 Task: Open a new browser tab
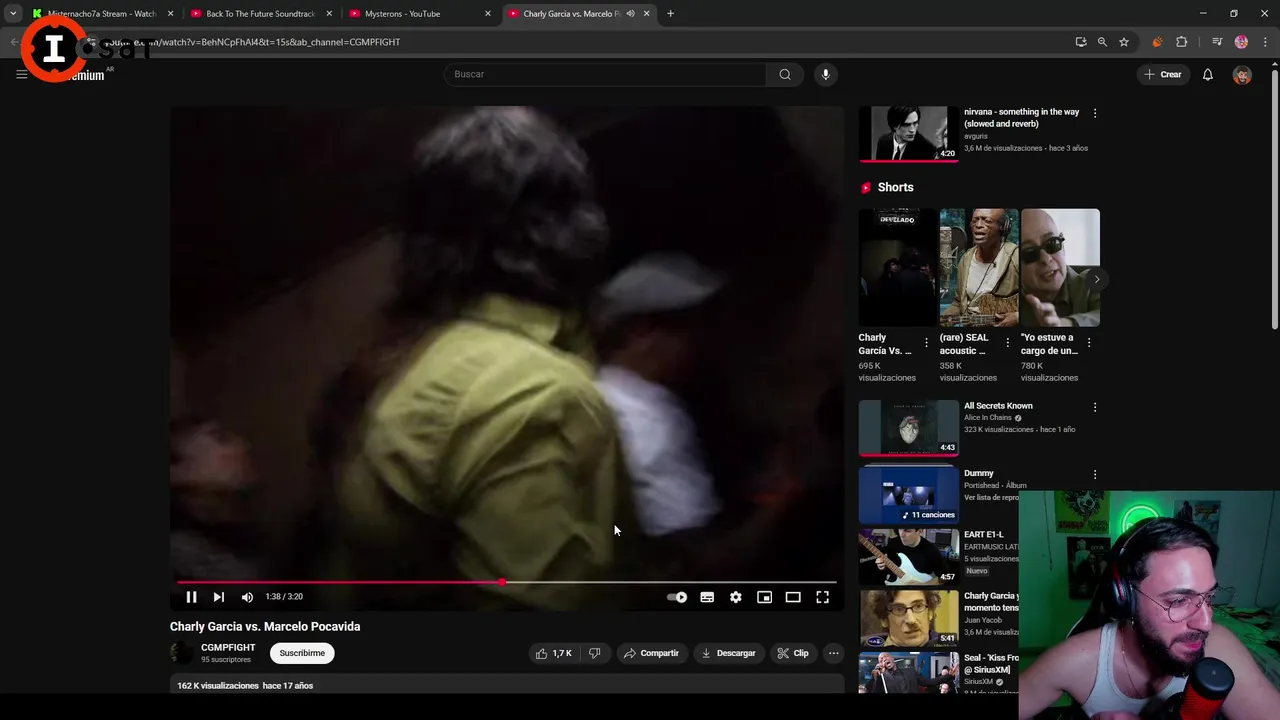click(670, 14)
